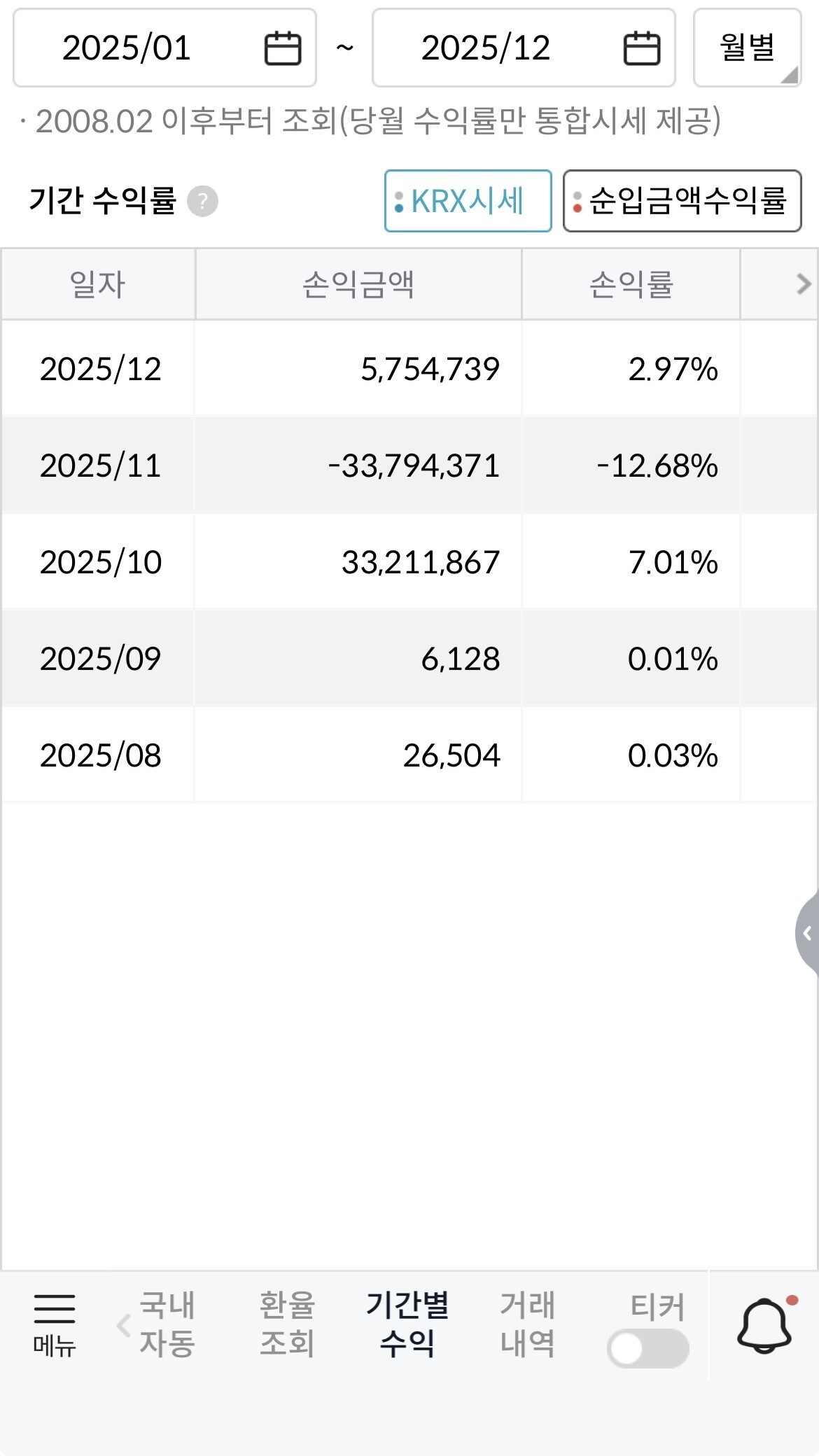Open the notification bell
The width and height of the screenshot is (819, 1456).
(x=765, y=1325)
